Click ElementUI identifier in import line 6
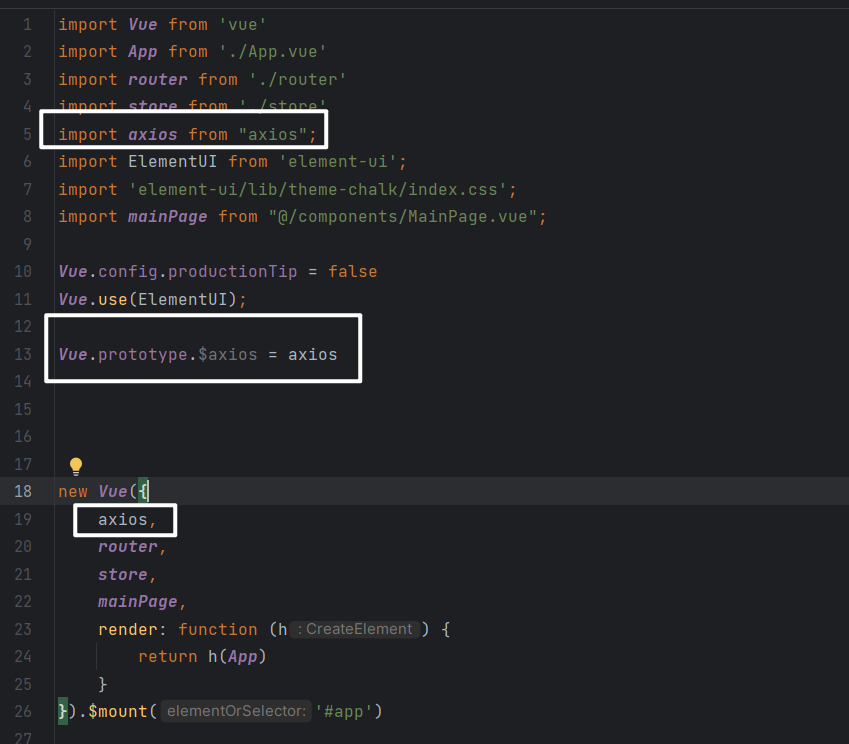This screenshot has width=849, height=744. tap(173, 162)
